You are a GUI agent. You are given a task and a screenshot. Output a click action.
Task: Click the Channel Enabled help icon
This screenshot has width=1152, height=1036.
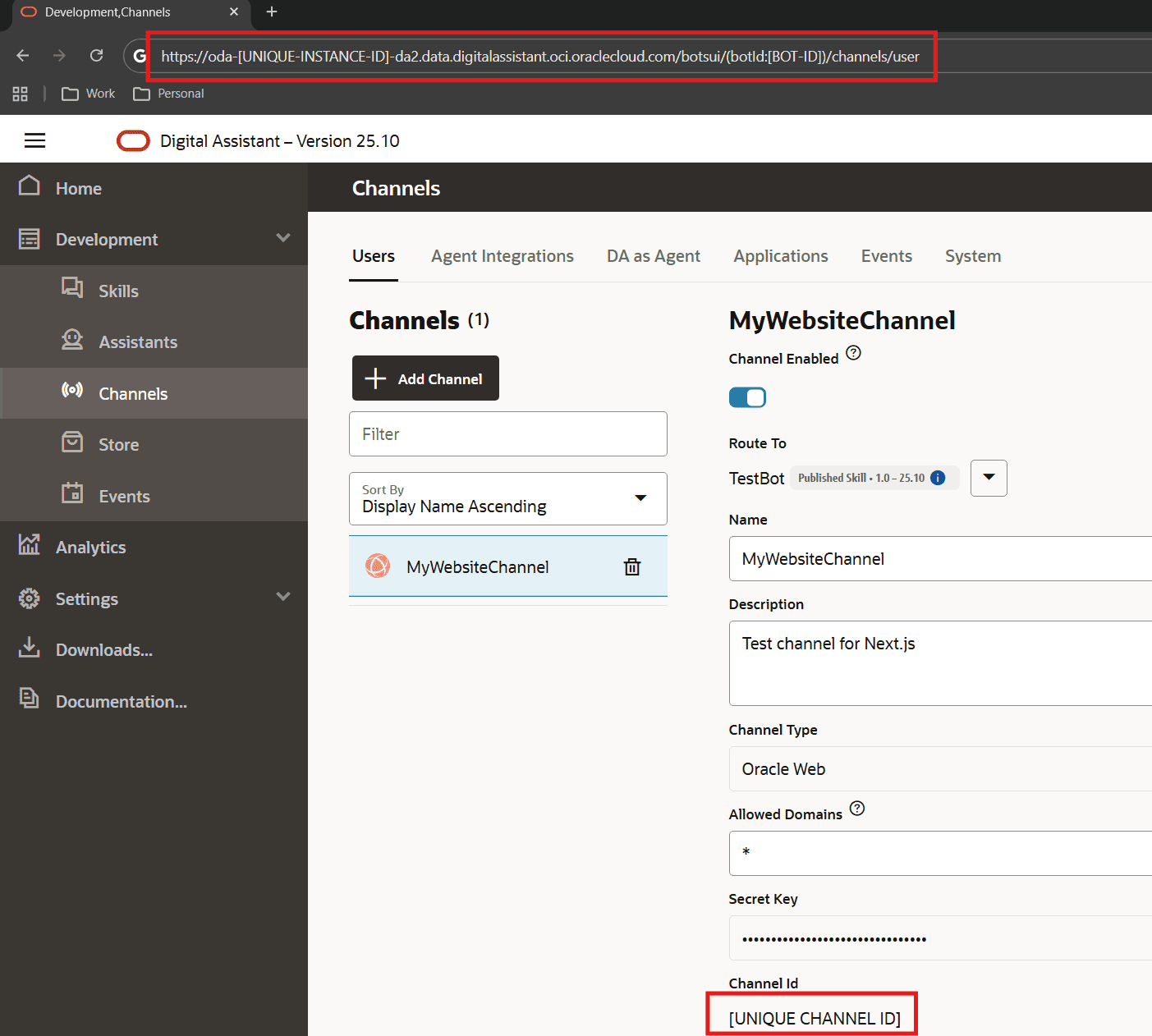pyautogui.click(x=853, y=353)
